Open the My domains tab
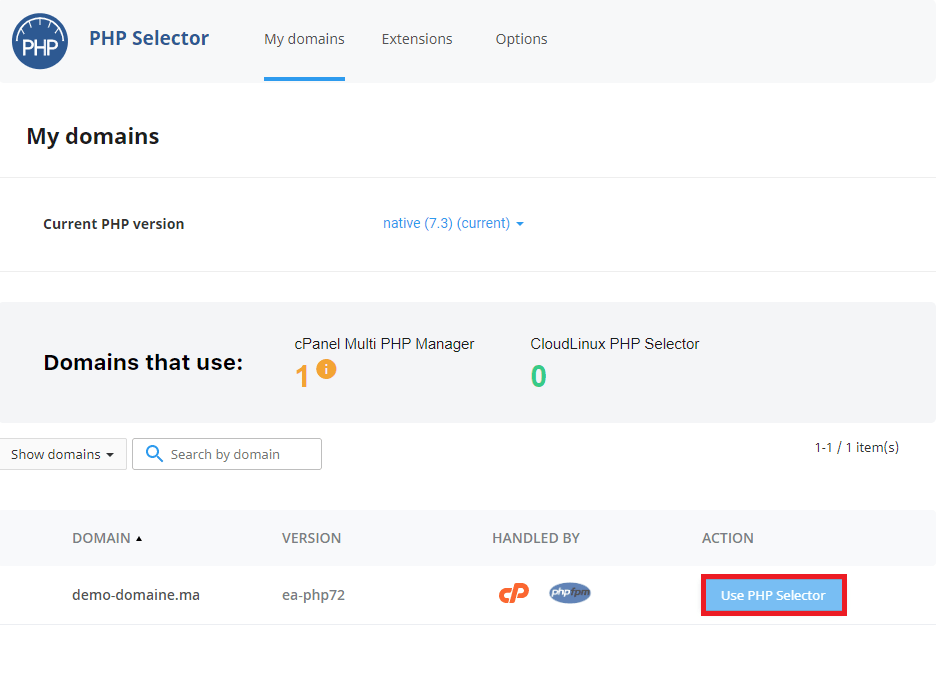This screenshot has width=940, height=678. tap(304, 40)
